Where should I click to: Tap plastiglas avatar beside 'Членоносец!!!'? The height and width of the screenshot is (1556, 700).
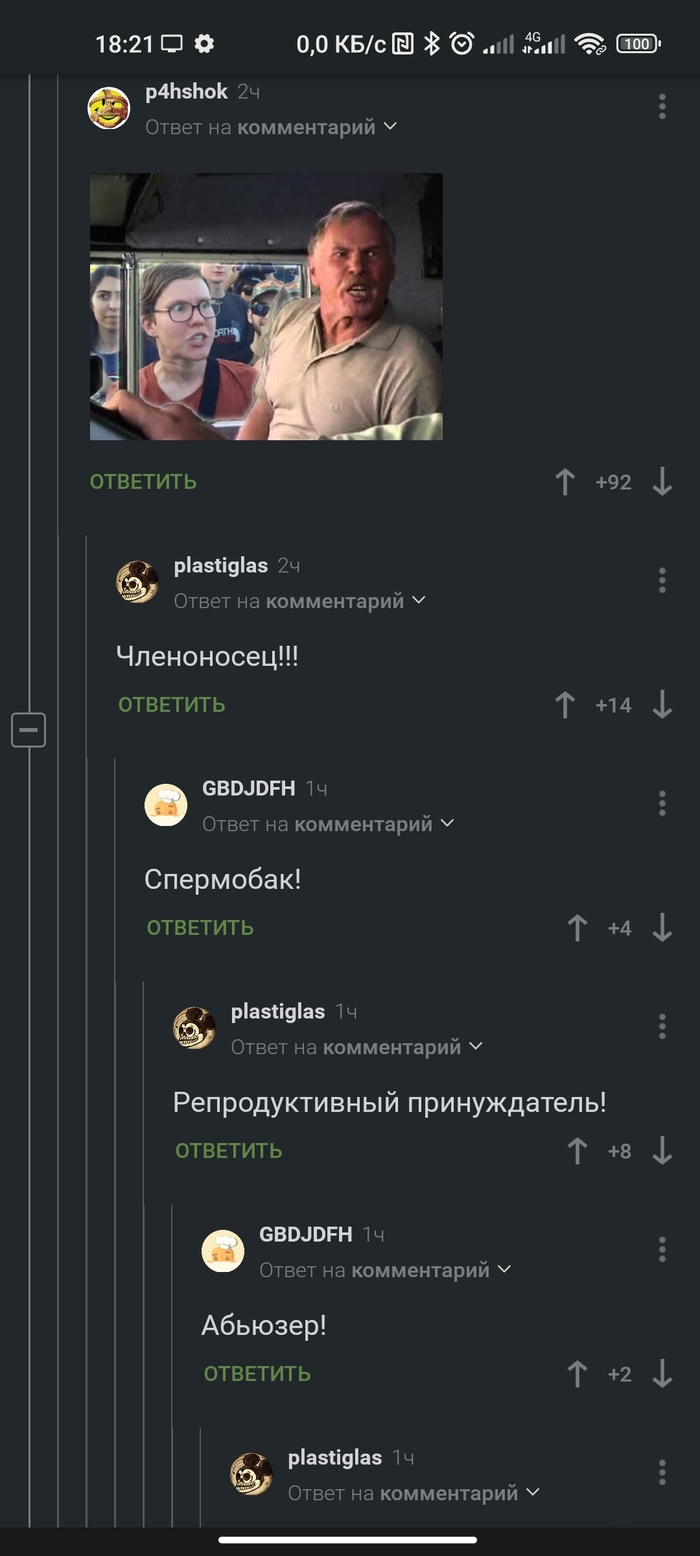coord(137,582)
